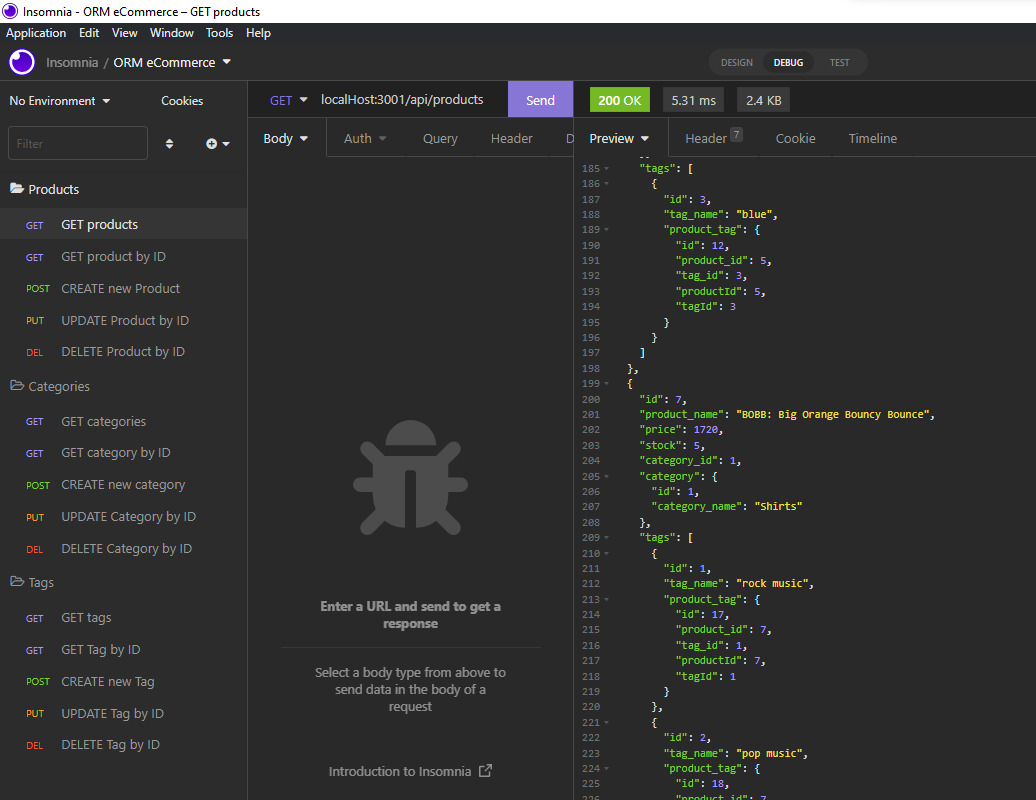1036x800 pixels.
Task: Switch to DESIGN mode
Action: pyautogui.click(x=736, y=62)
